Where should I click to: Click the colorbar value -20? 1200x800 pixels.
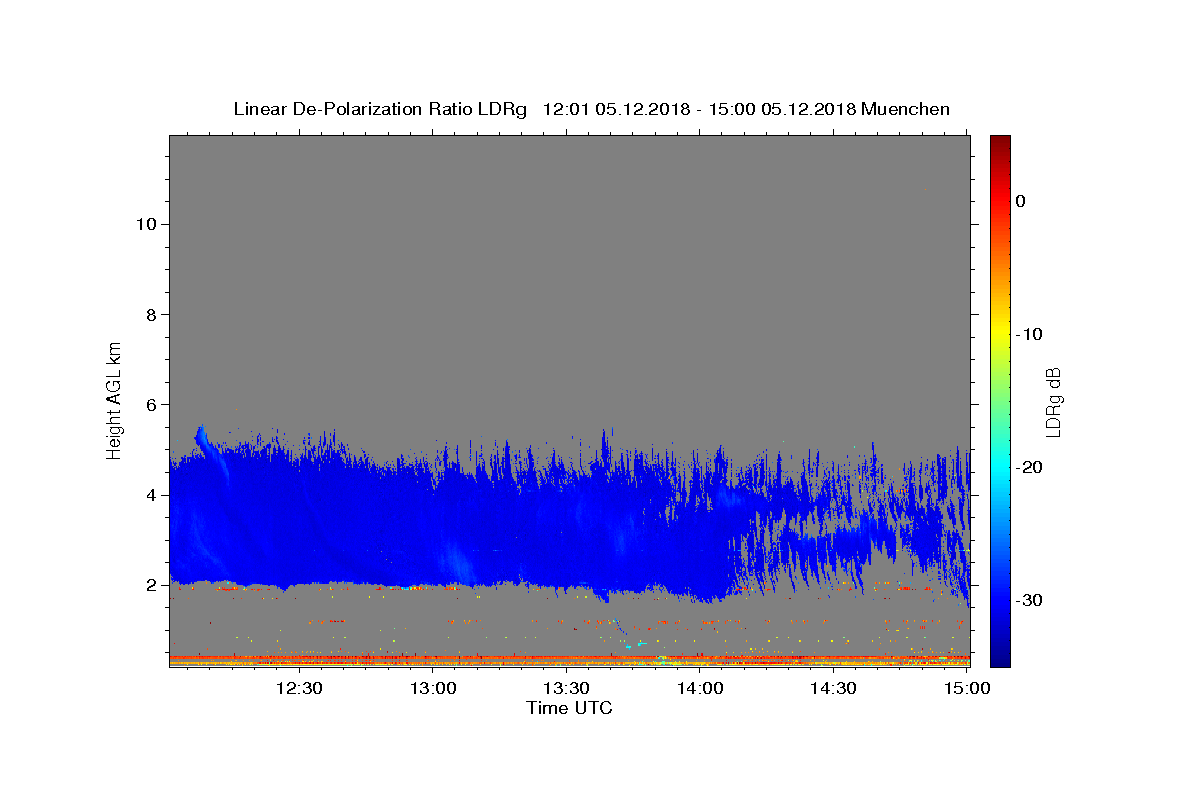1030,467
